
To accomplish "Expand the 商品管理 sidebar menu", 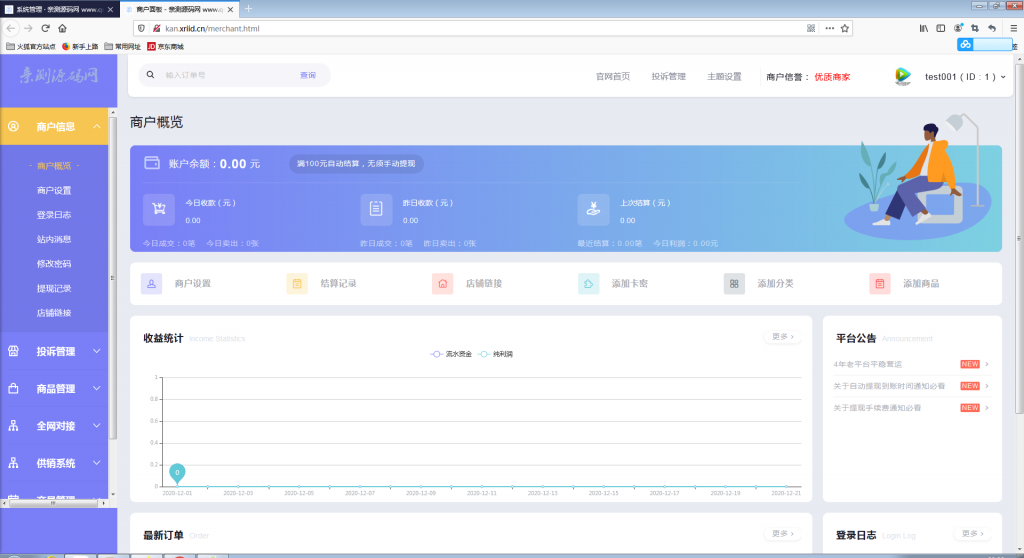I will [x=55, y=388].
